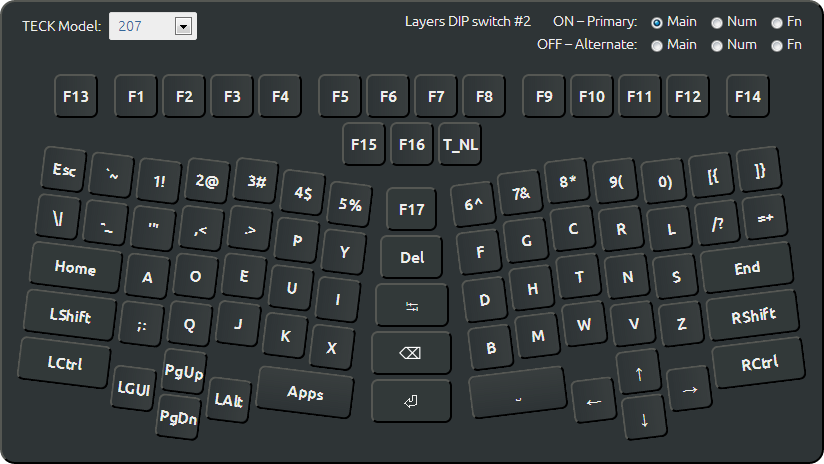The image size is (824, 464).
Task: Click the letter Q key
Action: [x=189, y=324]
